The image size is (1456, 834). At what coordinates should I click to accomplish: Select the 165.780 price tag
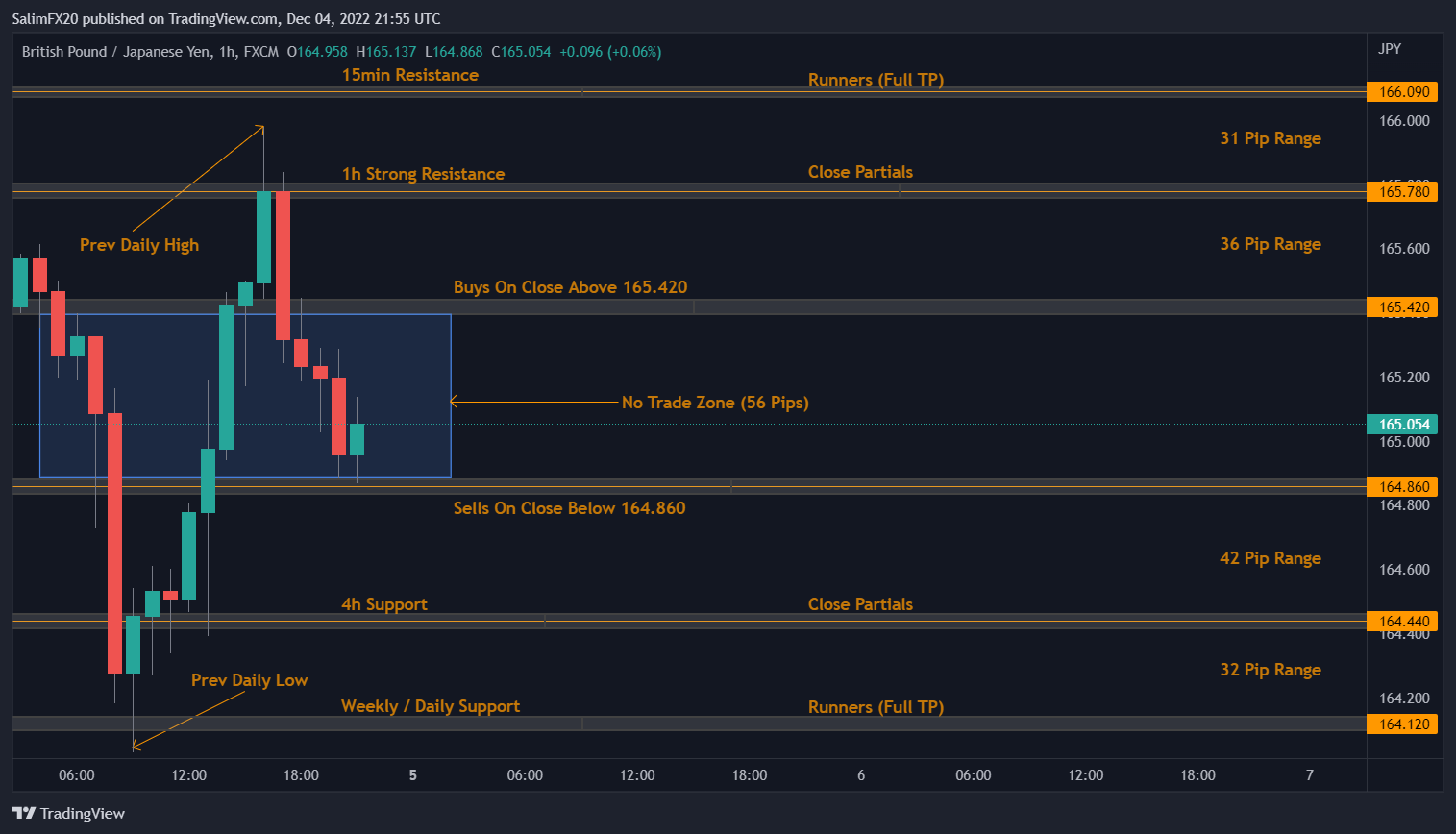click(x=1403, y=192)
